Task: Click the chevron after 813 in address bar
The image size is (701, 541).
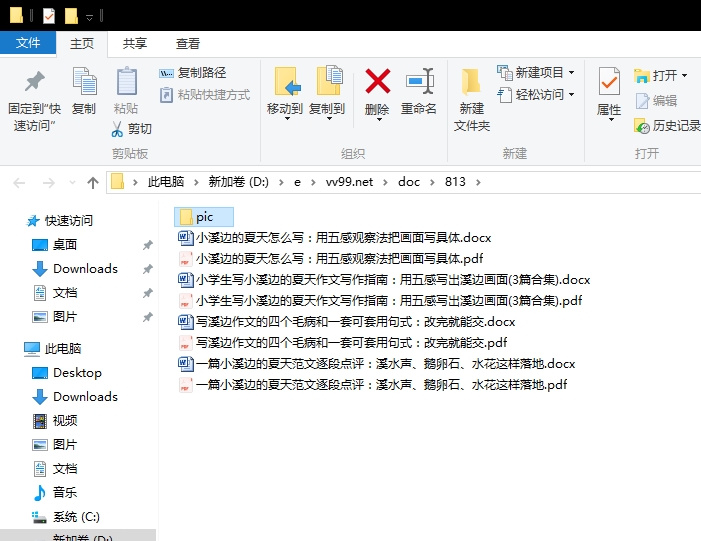Action: 478,182
